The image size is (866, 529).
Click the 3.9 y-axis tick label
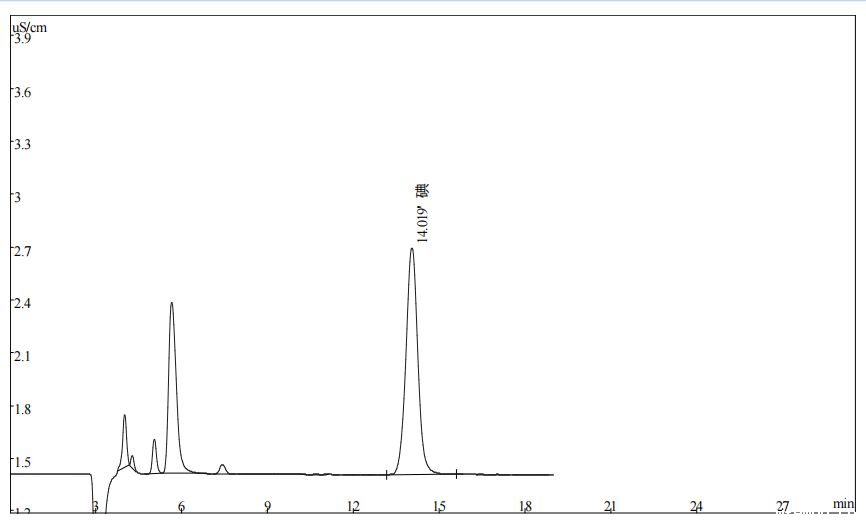point(22,39)
